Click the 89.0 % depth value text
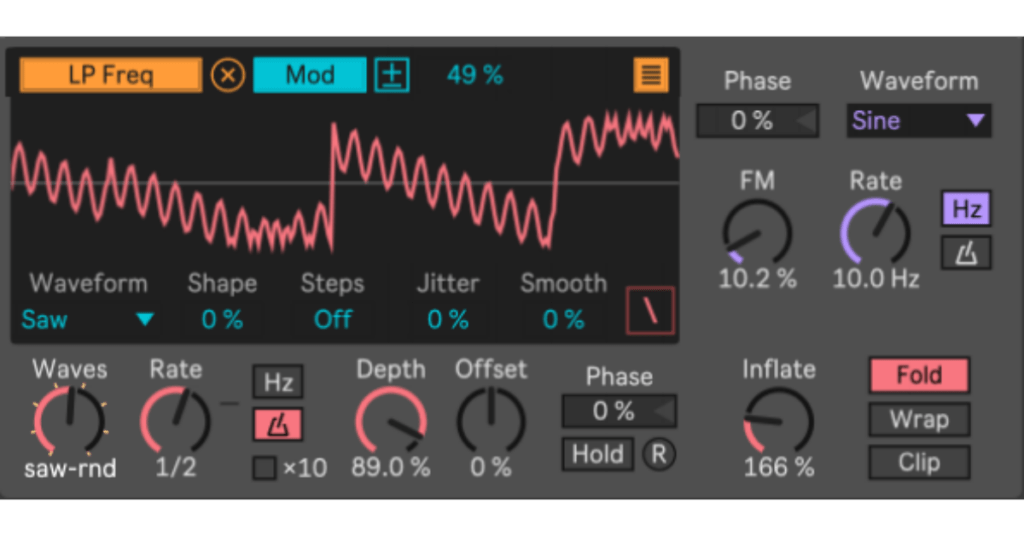Screen dimensions: 1024x536 391,467
